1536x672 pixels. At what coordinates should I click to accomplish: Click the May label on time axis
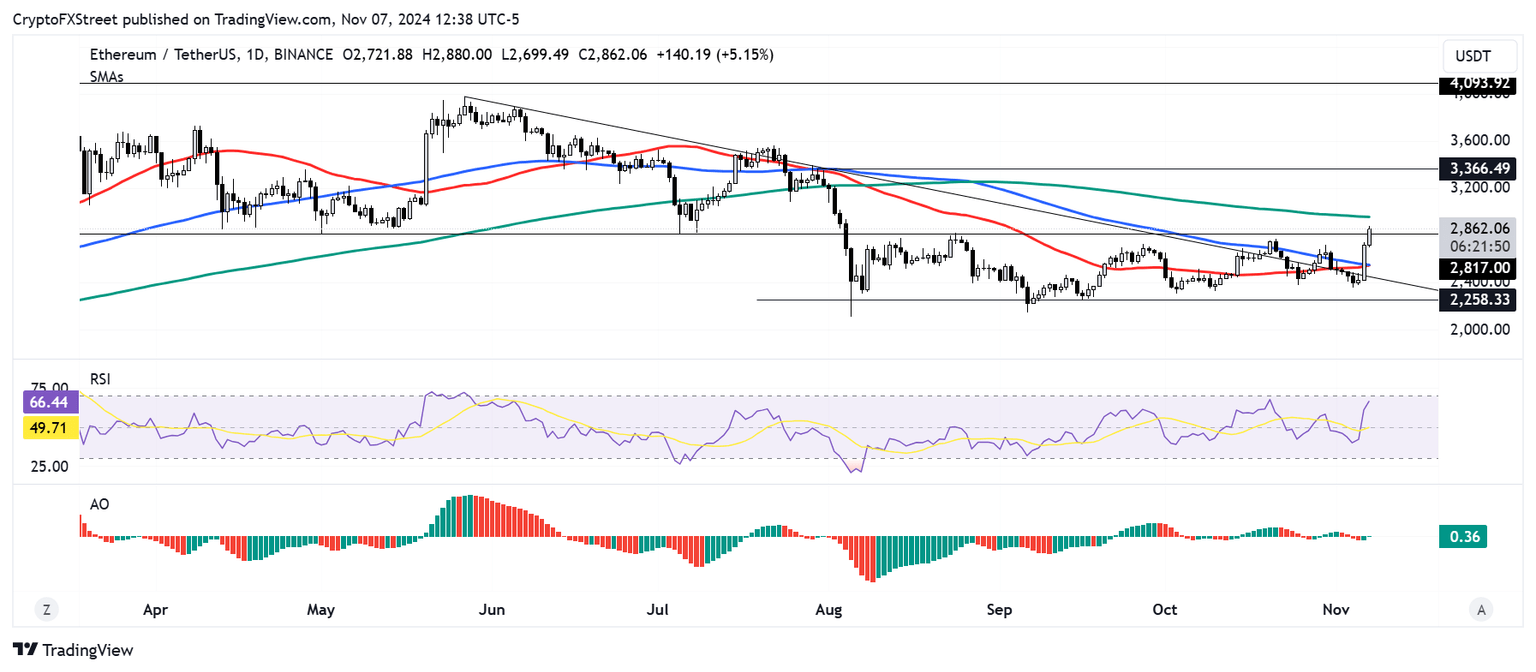click(321, 609)
